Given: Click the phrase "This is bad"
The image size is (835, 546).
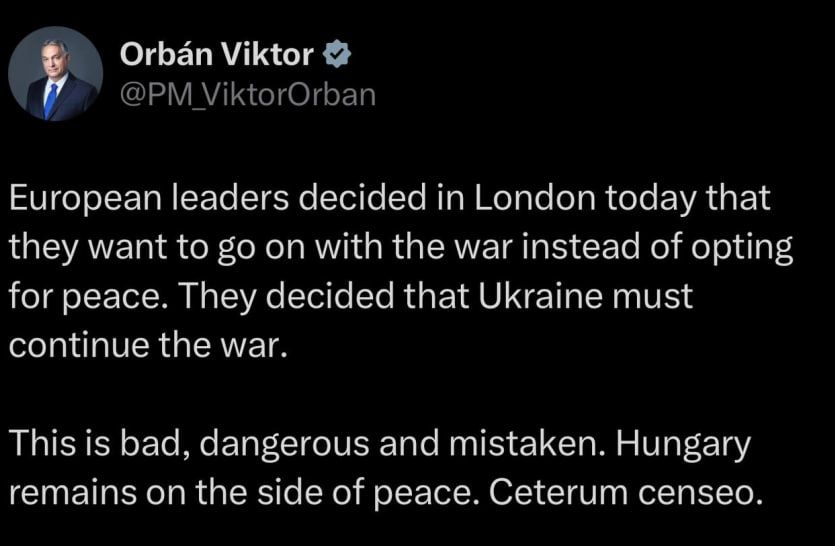Looking at the screenshot, I should (x=100, y=444).
